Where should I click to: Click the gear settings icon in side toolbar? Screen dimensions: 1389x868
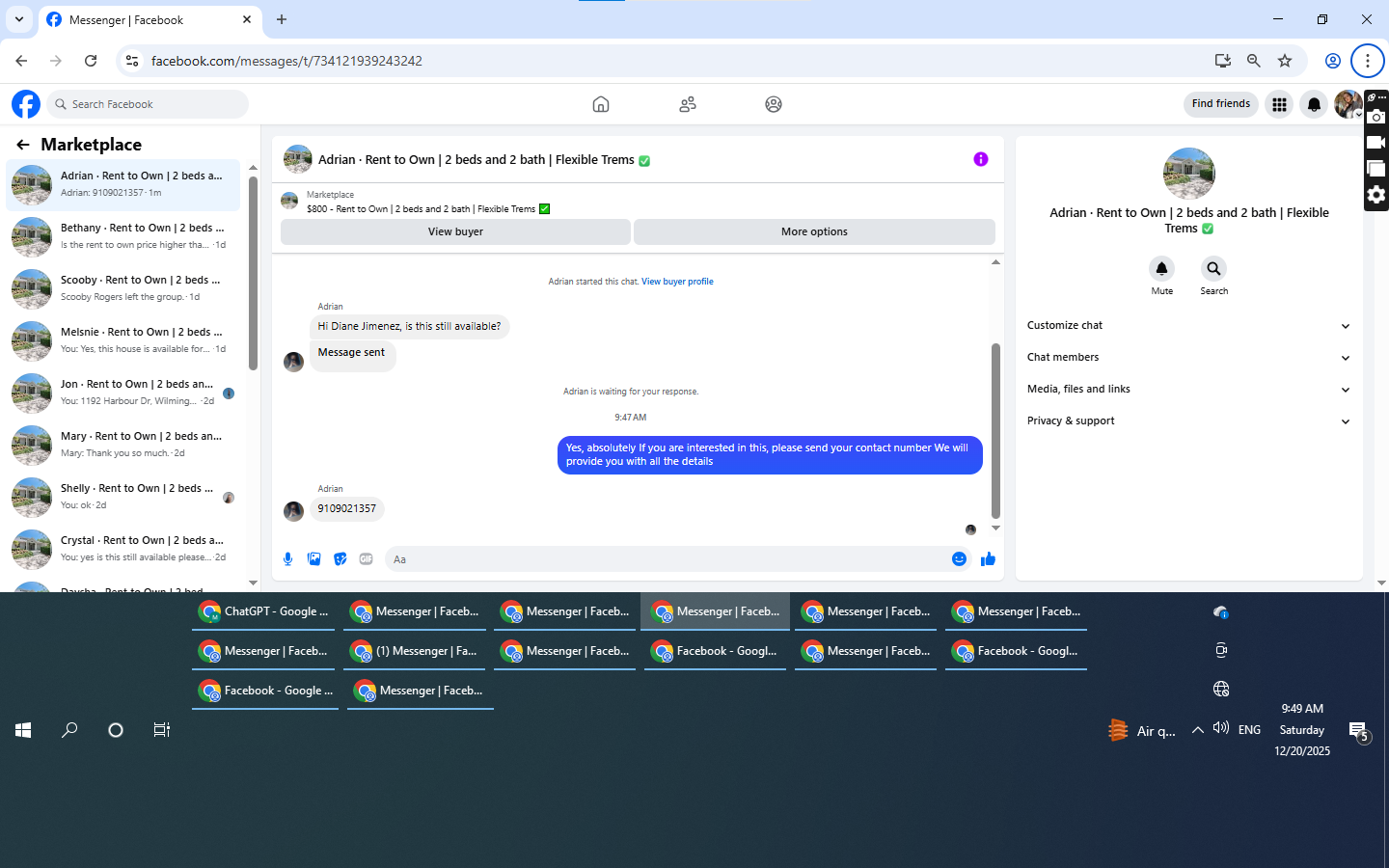[x=1376, y=195]
